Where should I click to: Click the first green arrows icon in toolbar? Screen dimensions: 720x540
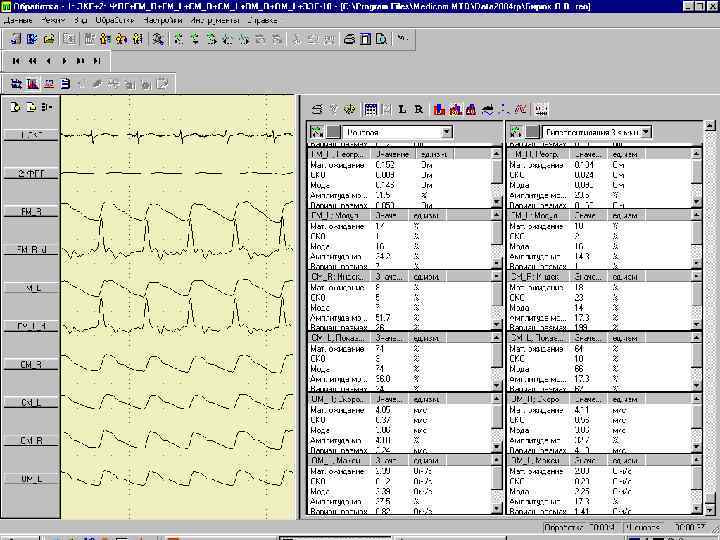[178, 39]
